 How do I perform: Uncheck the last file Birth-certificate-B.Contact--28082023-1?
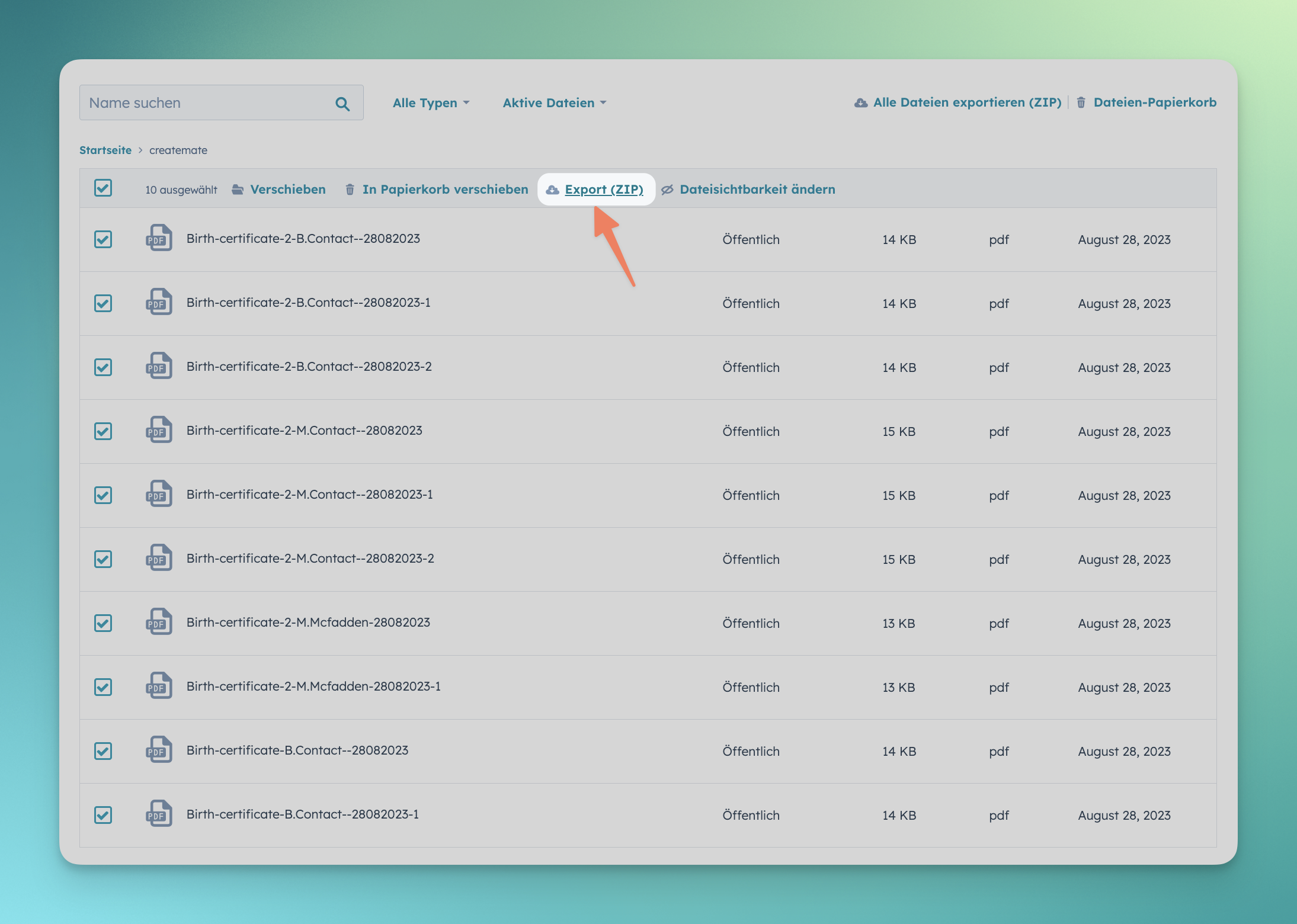(x=103, y=815)
